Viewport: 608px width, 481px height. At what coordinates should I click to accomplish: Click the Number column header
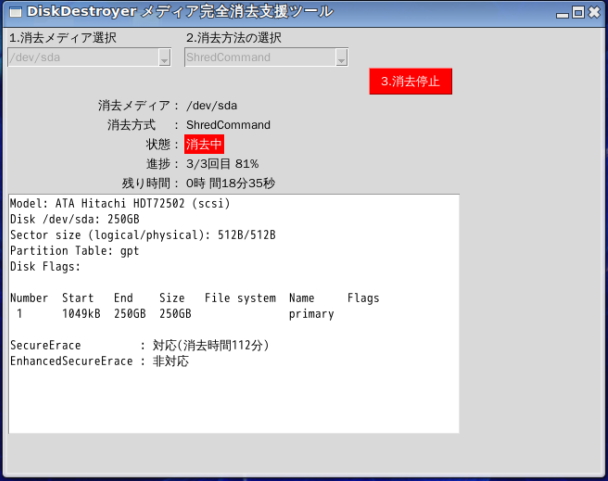click(29, 298)
